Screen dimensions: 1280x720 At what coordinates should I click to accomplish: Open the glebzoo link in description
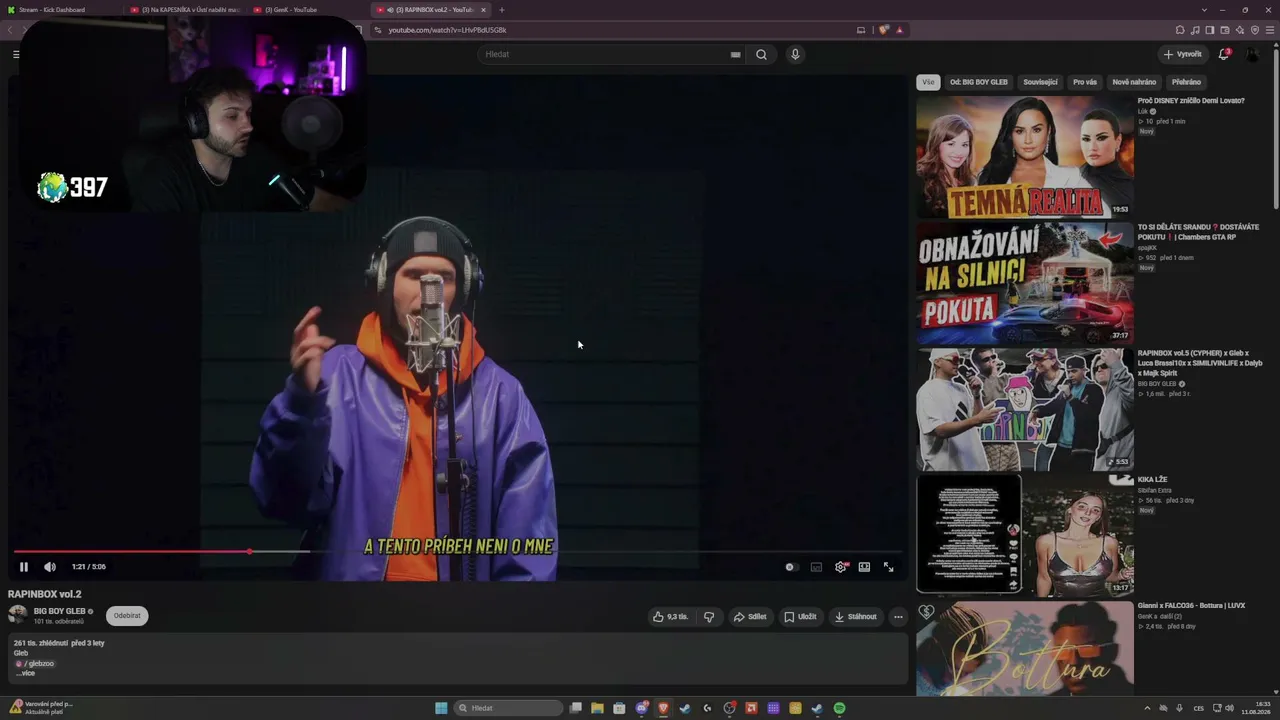(38, 663)
